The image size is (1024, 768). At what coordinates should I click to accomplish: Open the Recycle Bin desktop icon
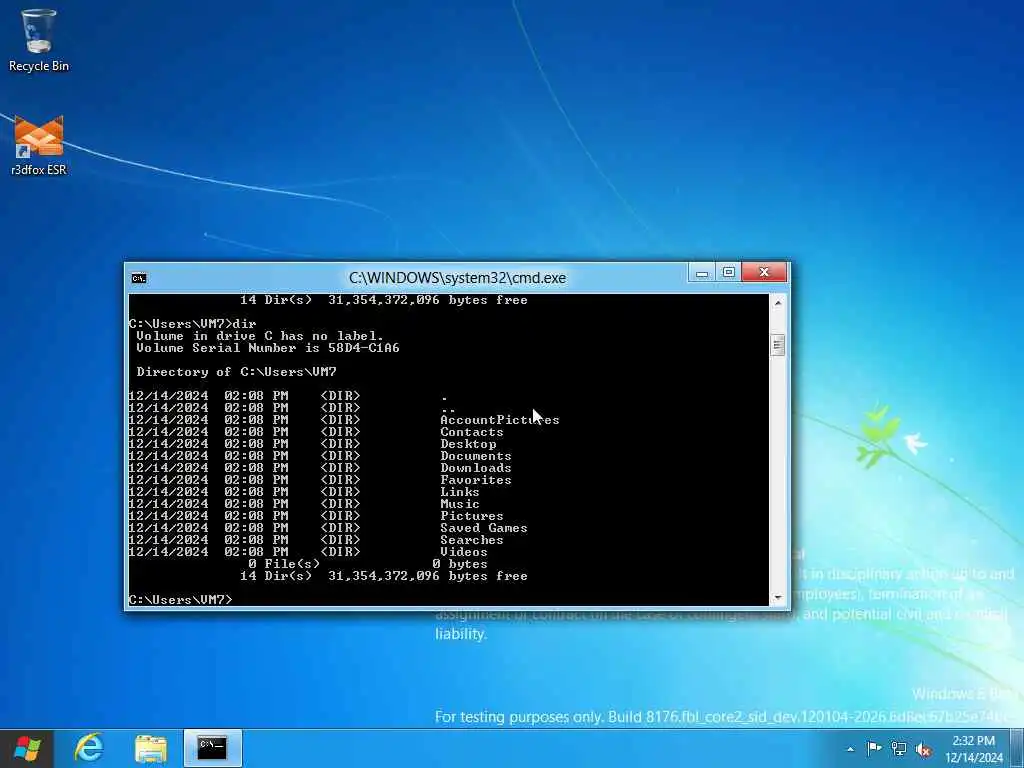(39, 40)
